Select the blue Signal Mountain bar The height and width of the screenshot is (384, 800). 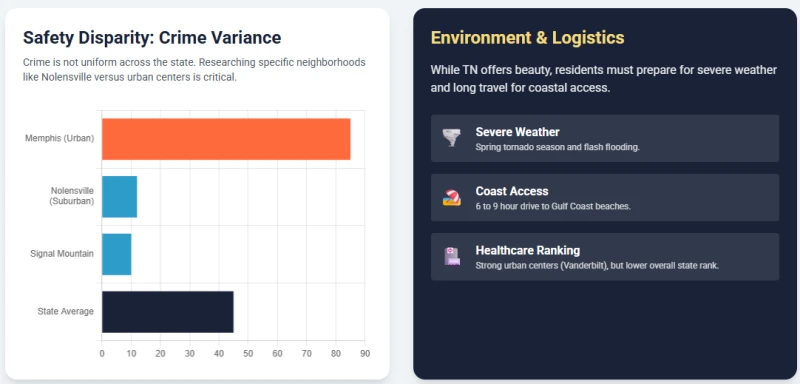(116, 254)
